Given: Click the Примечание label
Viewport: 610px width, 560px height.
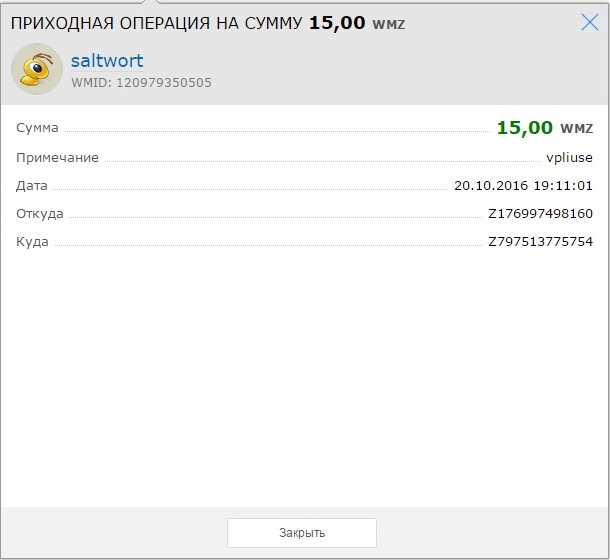Looking at the screenshot, I should (x=57, y=158).
